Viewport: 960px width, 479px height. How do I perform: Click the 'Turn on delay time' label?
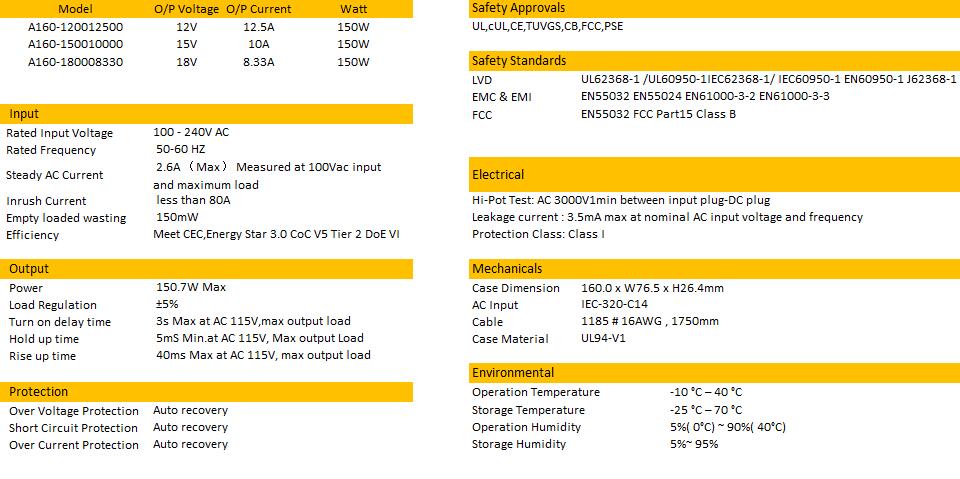(60, 322)
